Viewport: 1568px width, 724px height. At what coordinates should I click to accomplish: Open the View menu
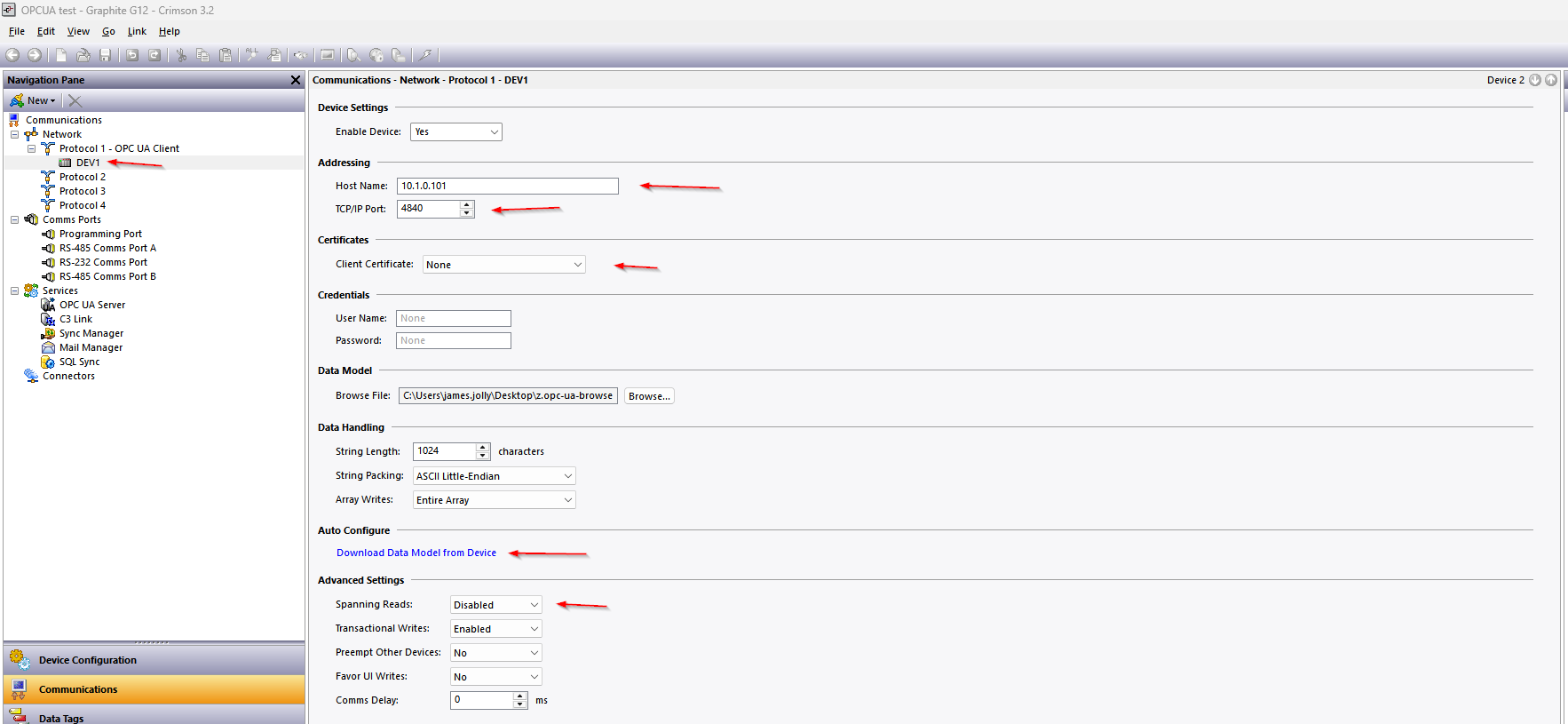78,31
